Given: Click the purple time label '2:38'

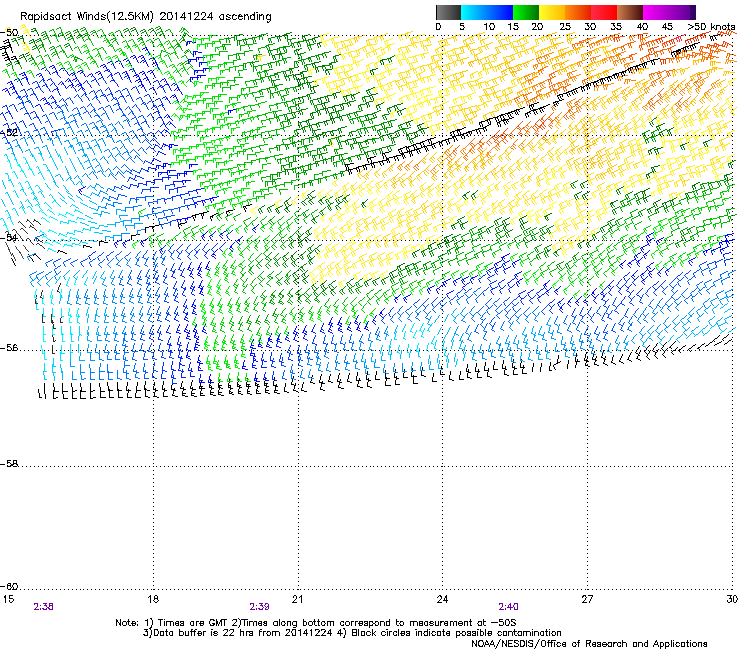Looking at the screenshot, I should [x=43, y=607].
